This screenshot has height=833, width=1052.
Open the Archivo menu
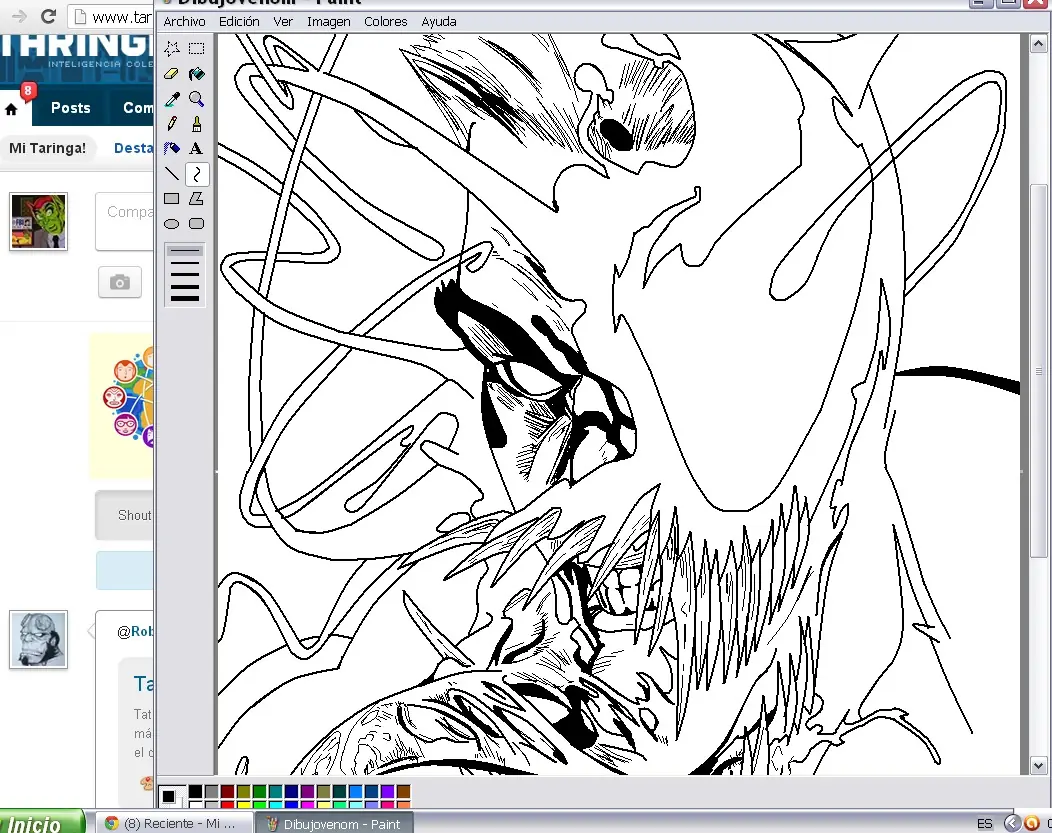click(185, 21)
